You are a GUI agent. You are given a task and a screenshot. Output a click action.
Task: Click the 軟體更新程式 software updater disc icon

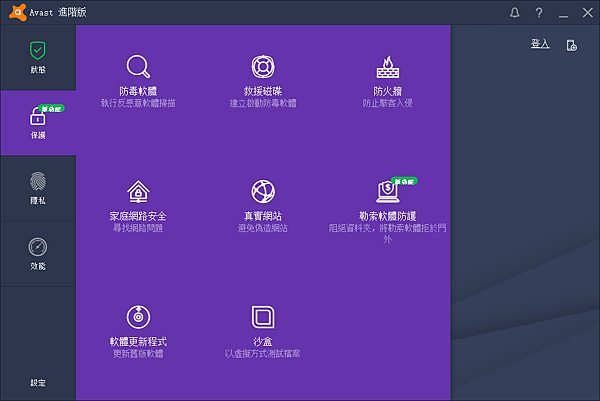pos(138,317)
